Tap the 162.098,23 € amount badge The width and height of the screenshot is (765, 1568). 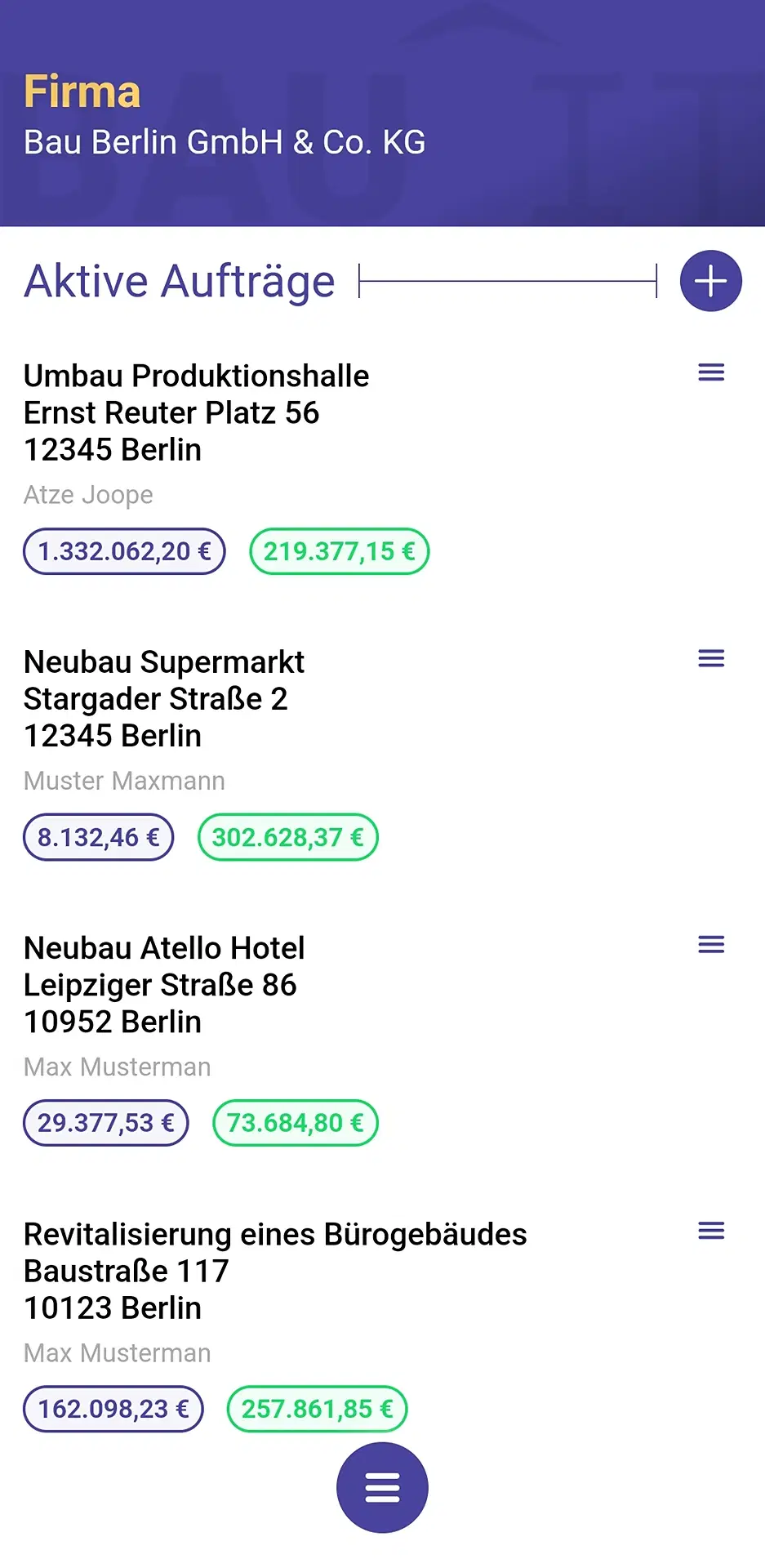pyautogui.click(x=113, y=1409)
